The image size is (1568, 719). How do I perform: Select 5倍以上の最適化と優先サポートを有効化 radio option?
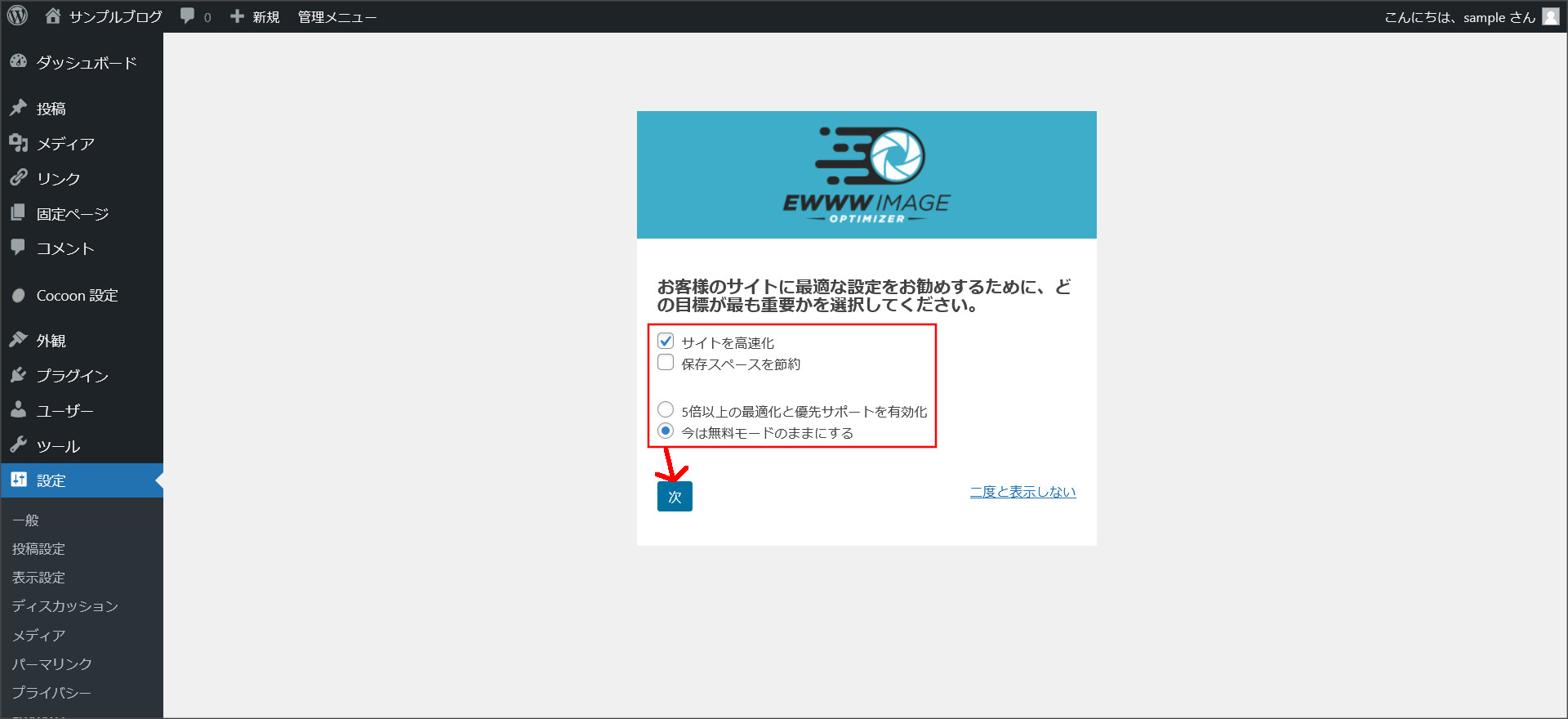point(666,409)
